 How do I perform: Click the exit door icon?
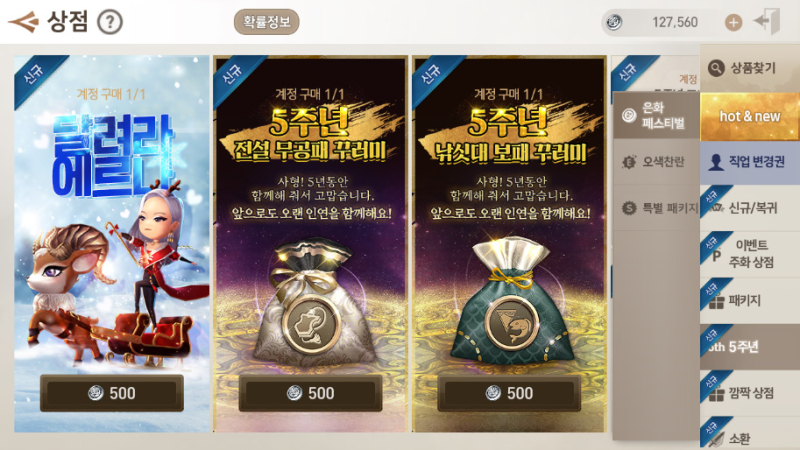click(767, 21)
